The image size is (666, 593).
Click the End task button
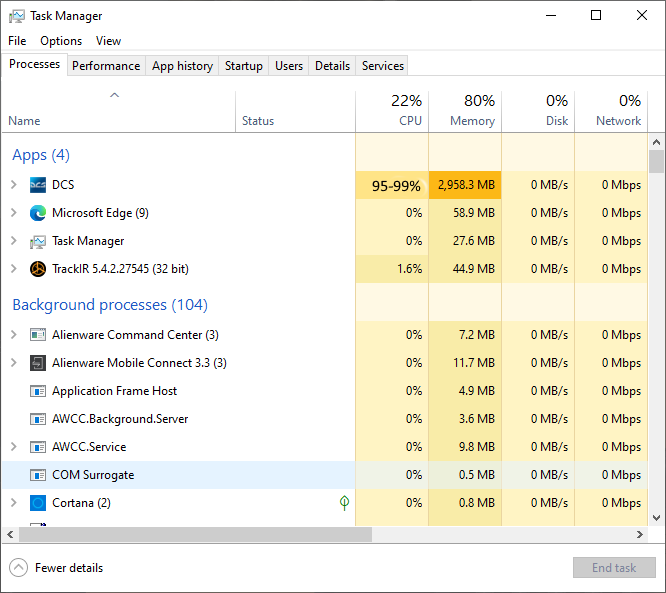click(x=614, y=568)
